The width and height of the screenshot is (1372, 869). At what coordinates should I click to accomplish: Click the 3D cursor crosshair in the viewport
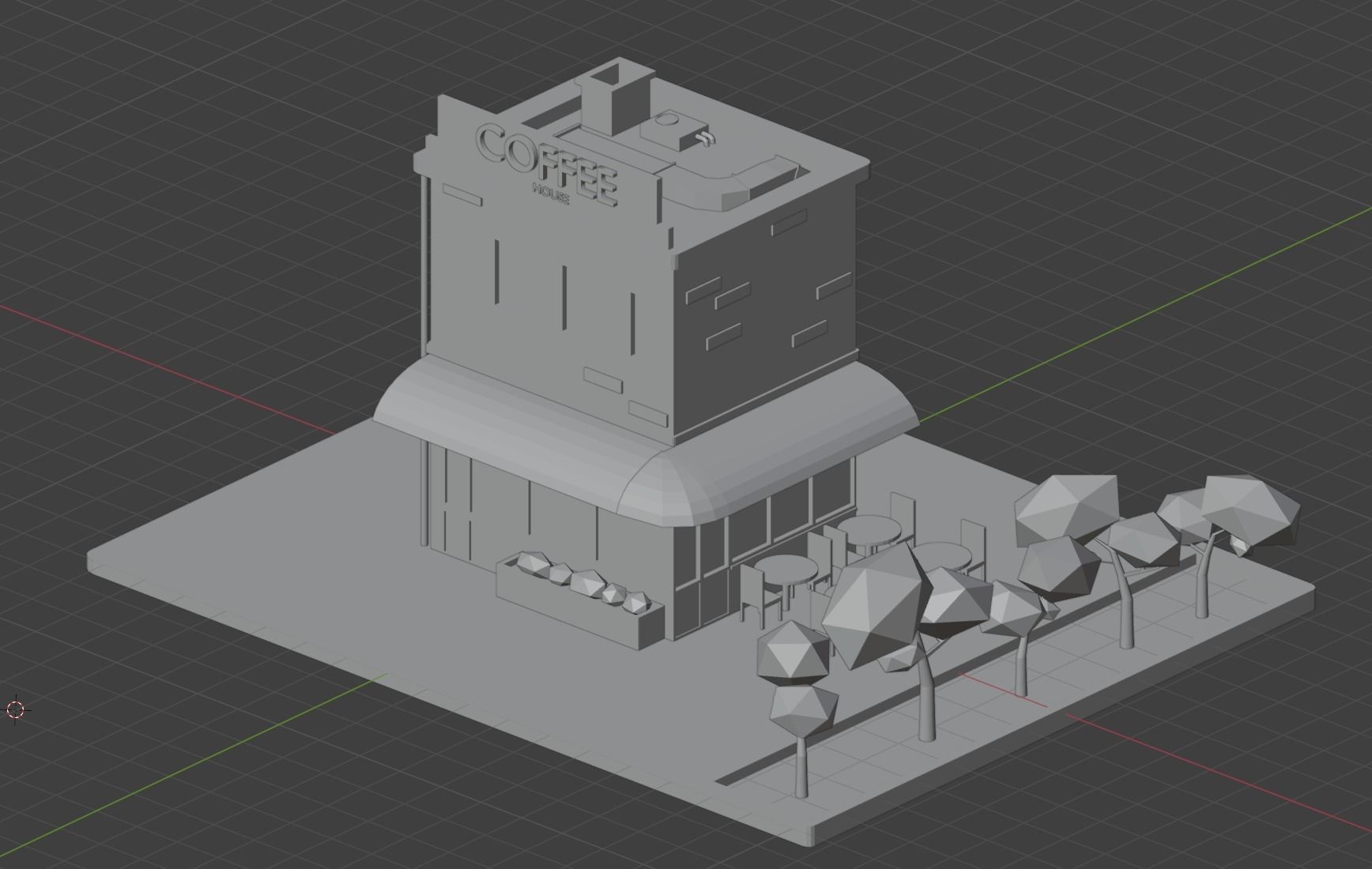pyautogui.click(x=16, y=709)
